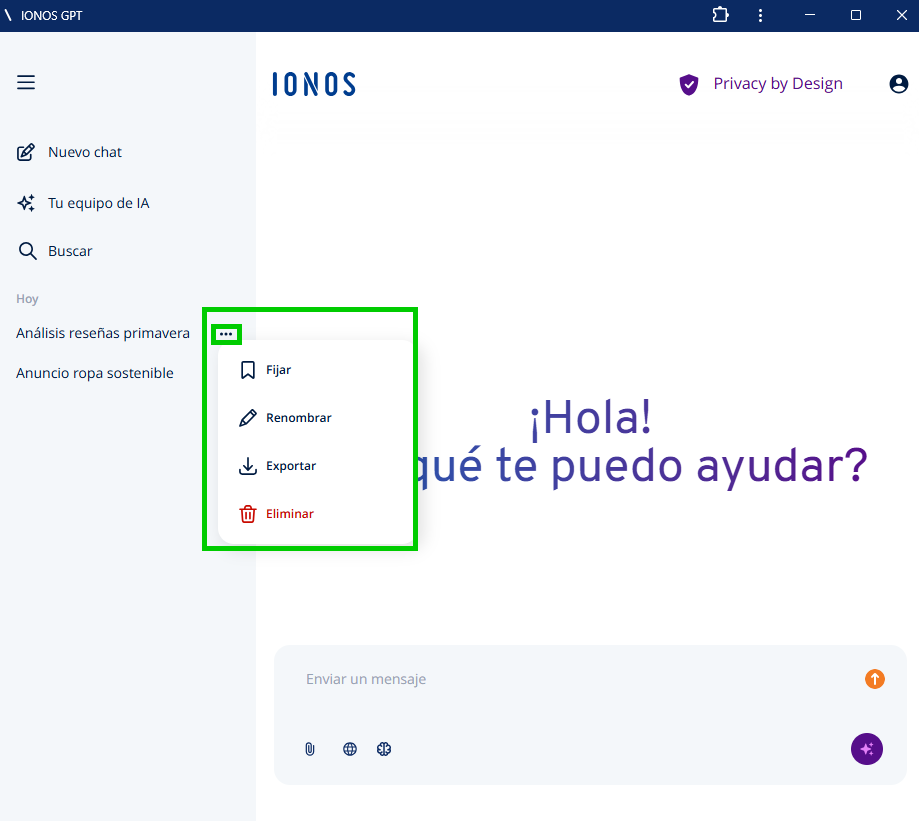
Task: Attach a file with the paperclip icon
Action: [310, 749]
